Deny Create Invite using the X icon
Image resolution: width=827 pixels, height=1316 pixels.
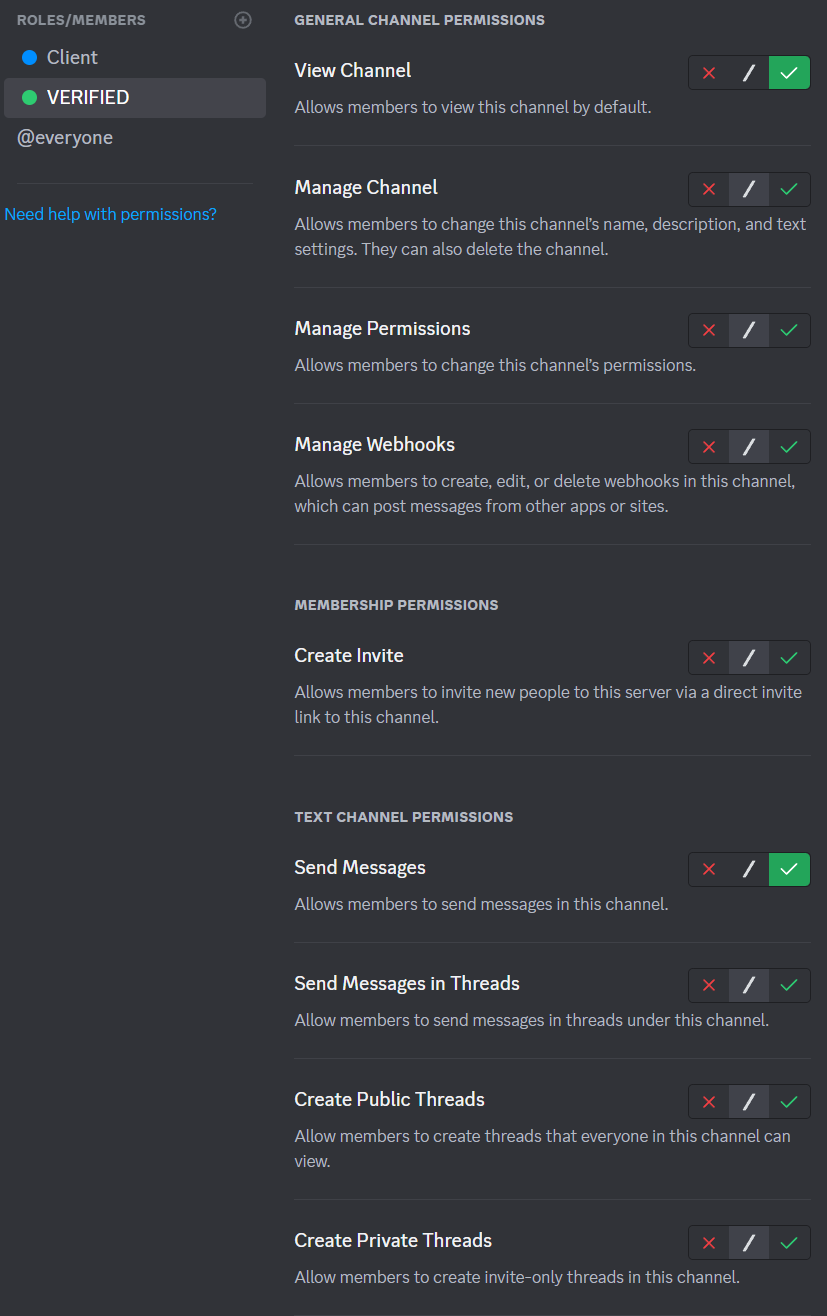click(709, 658)
